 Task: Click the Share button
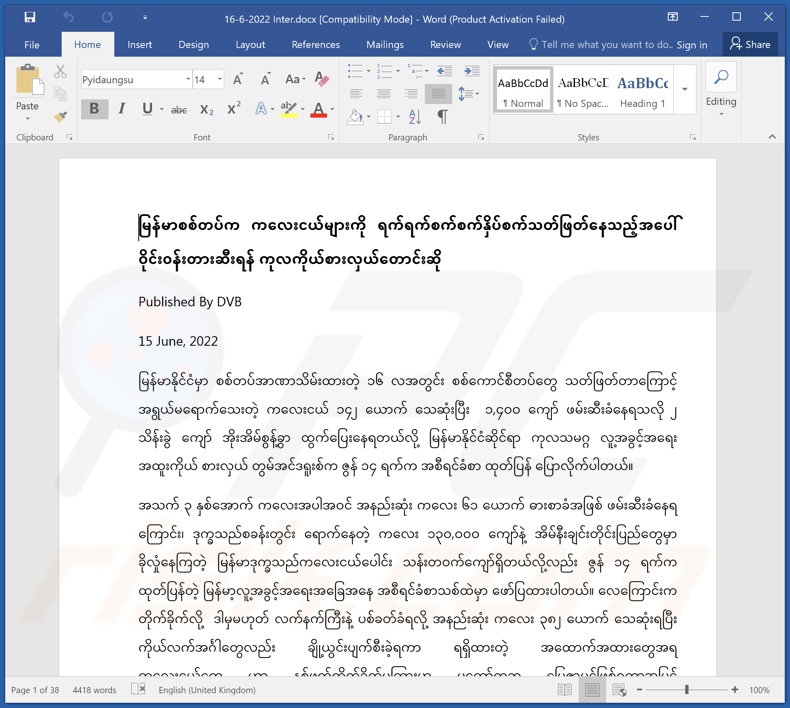tap(750, 44)
